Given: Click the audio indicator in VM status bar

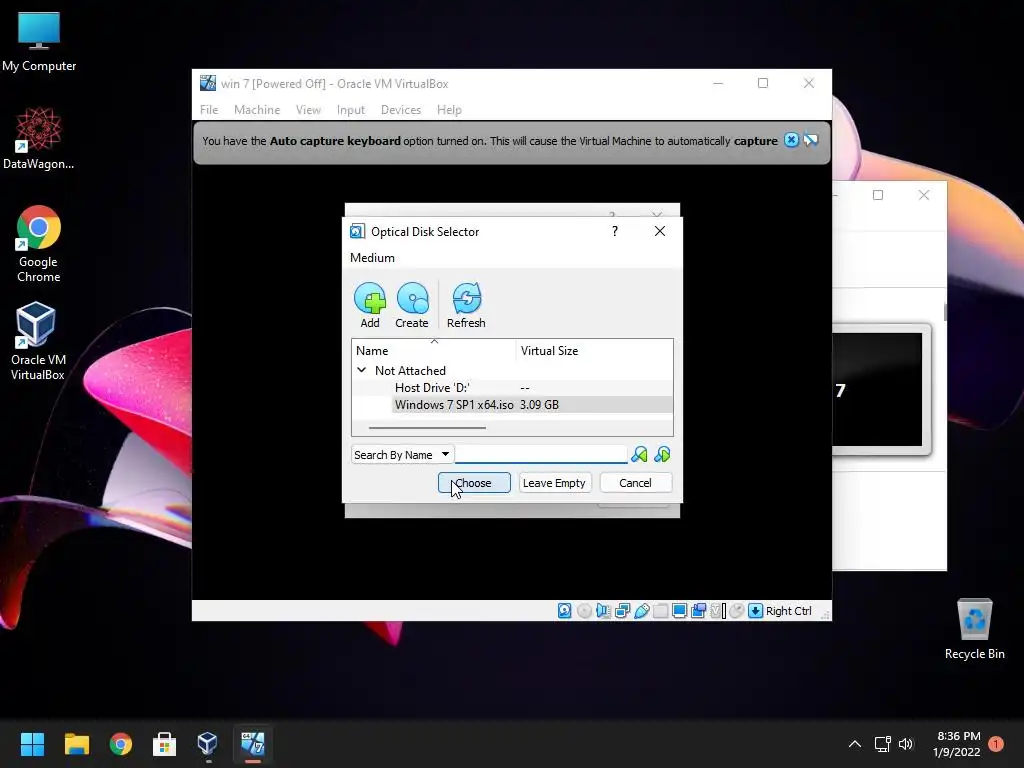Looking at the screenshot, I should pyautogui.click(x=603, y=611).
